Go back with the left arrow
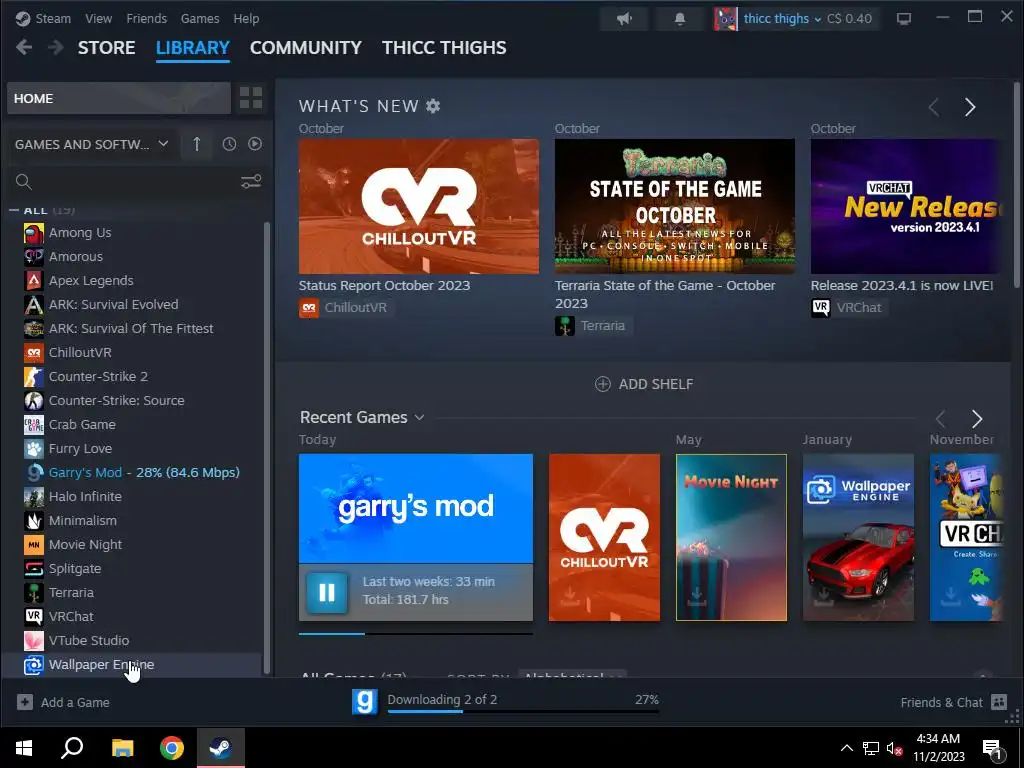This screenshot has height=768, width=1024. 24,47
